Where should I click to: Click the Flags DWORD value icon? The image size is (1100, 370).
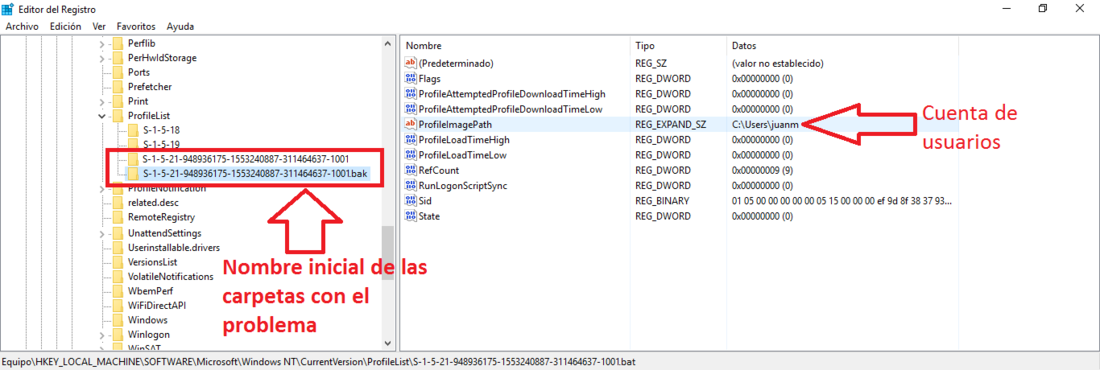click(411, 79)
